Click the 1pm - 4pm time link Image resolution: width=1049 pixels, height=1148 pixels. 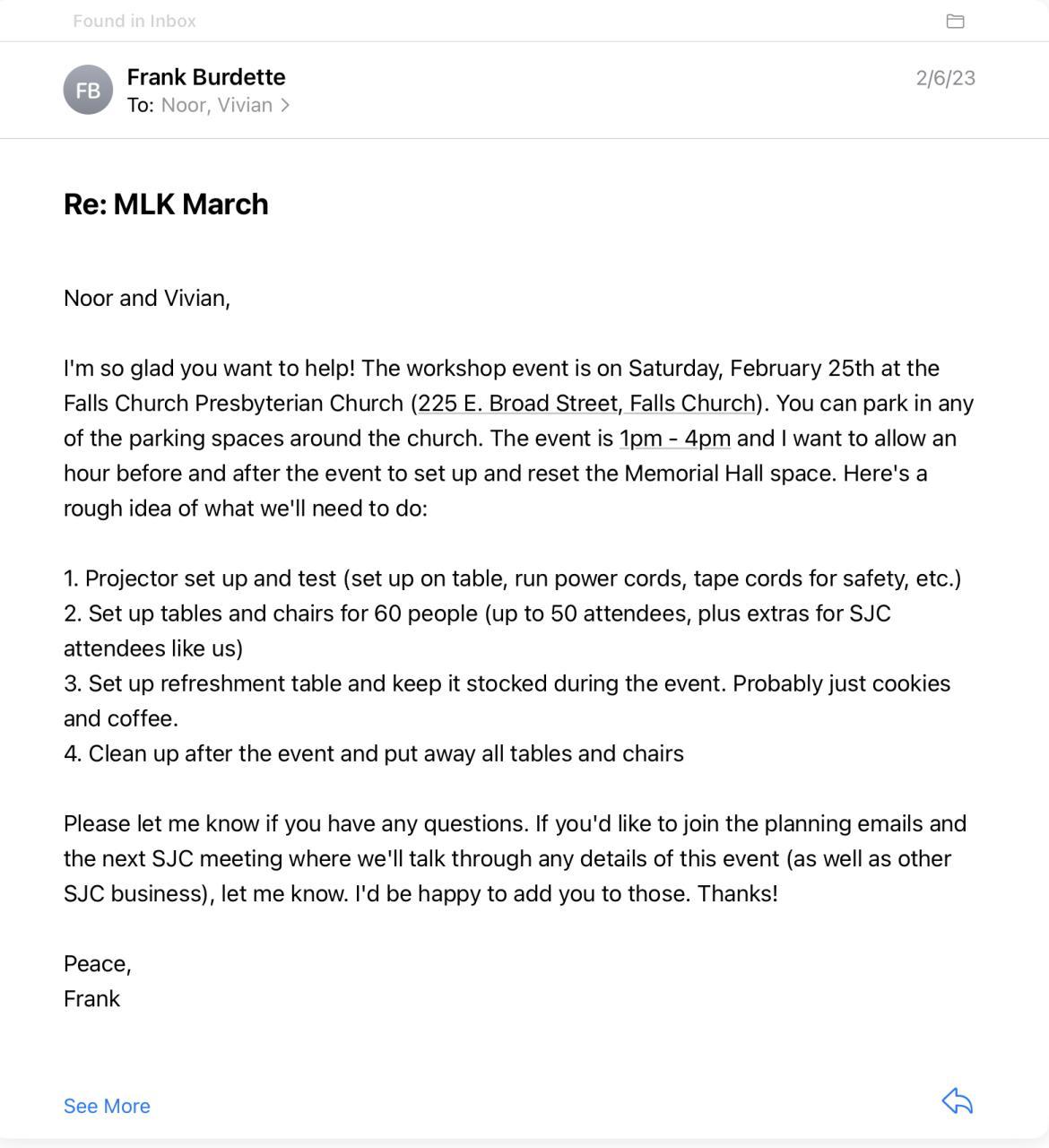tap(674, 439)
